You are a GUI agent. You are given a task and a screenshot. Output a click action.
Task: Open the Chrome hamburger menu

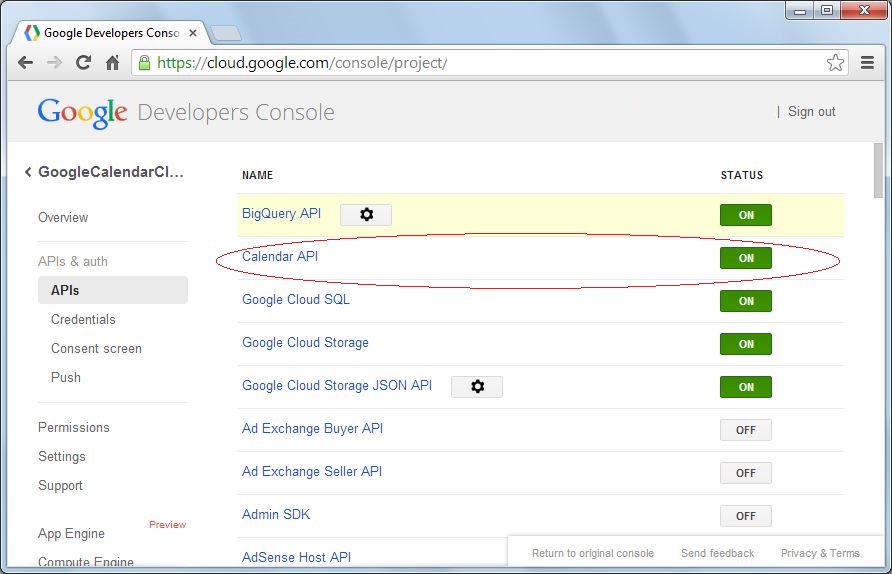(867, 63)
